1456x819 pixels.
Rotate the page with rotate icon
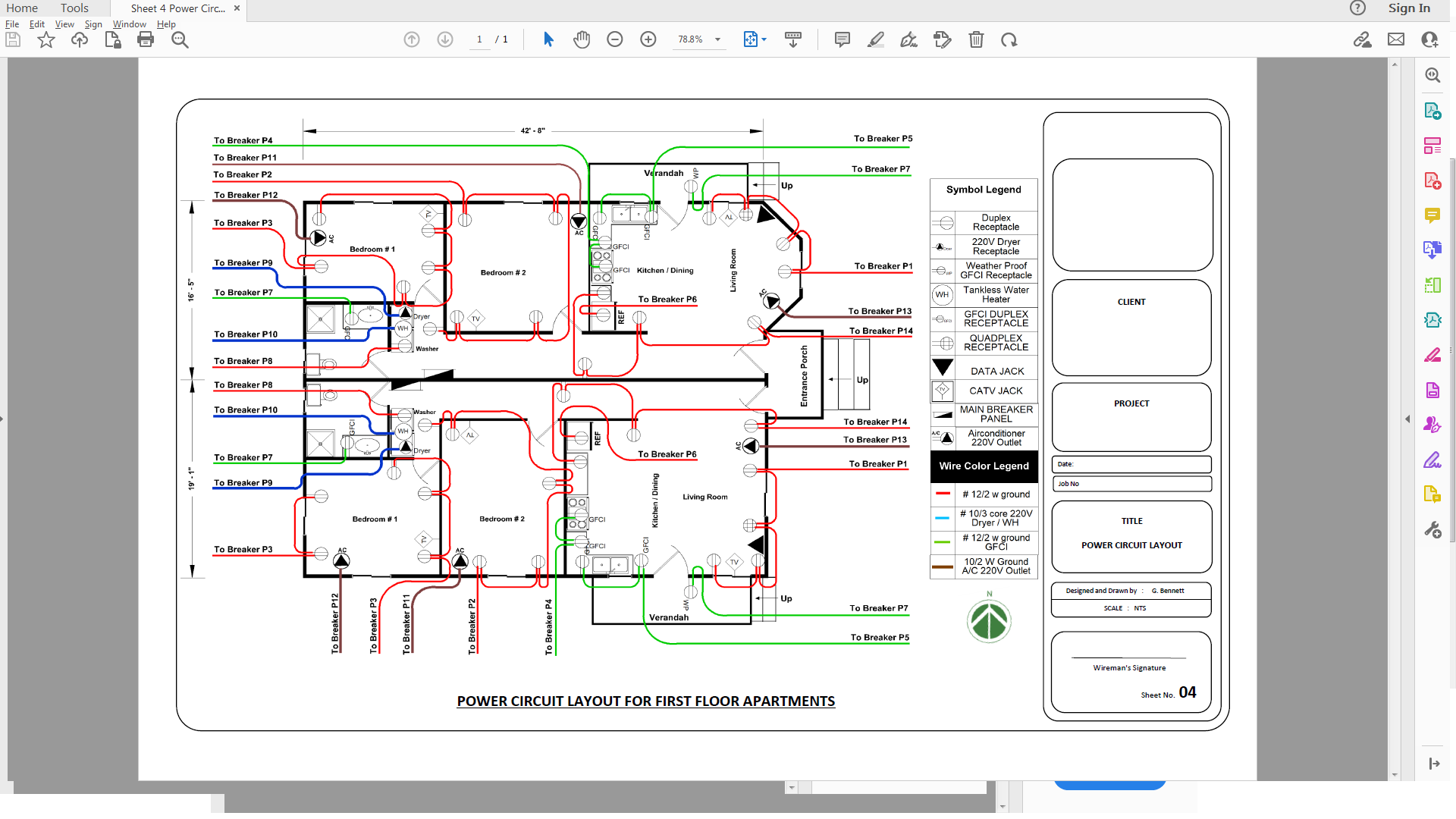[1009, 39]
